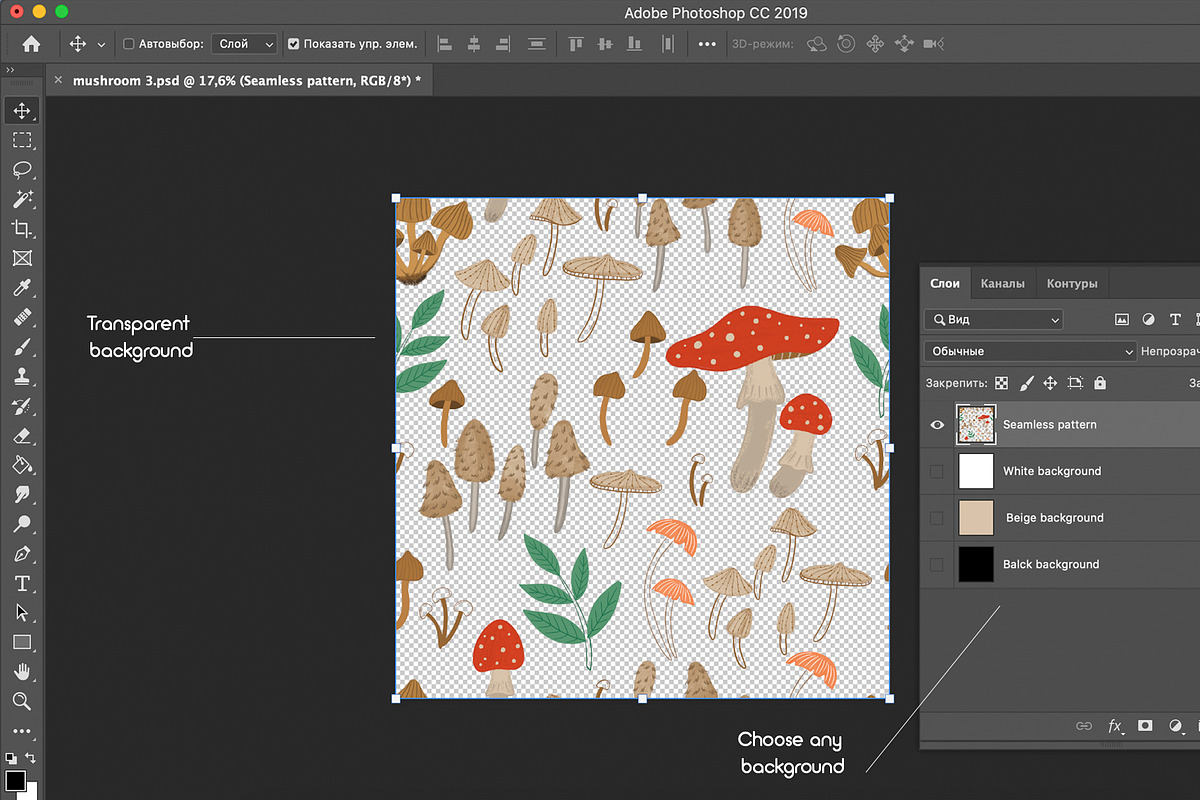Show the White background layer
The width and height of the screenshot is (1200, 800).
coord(937,471)
